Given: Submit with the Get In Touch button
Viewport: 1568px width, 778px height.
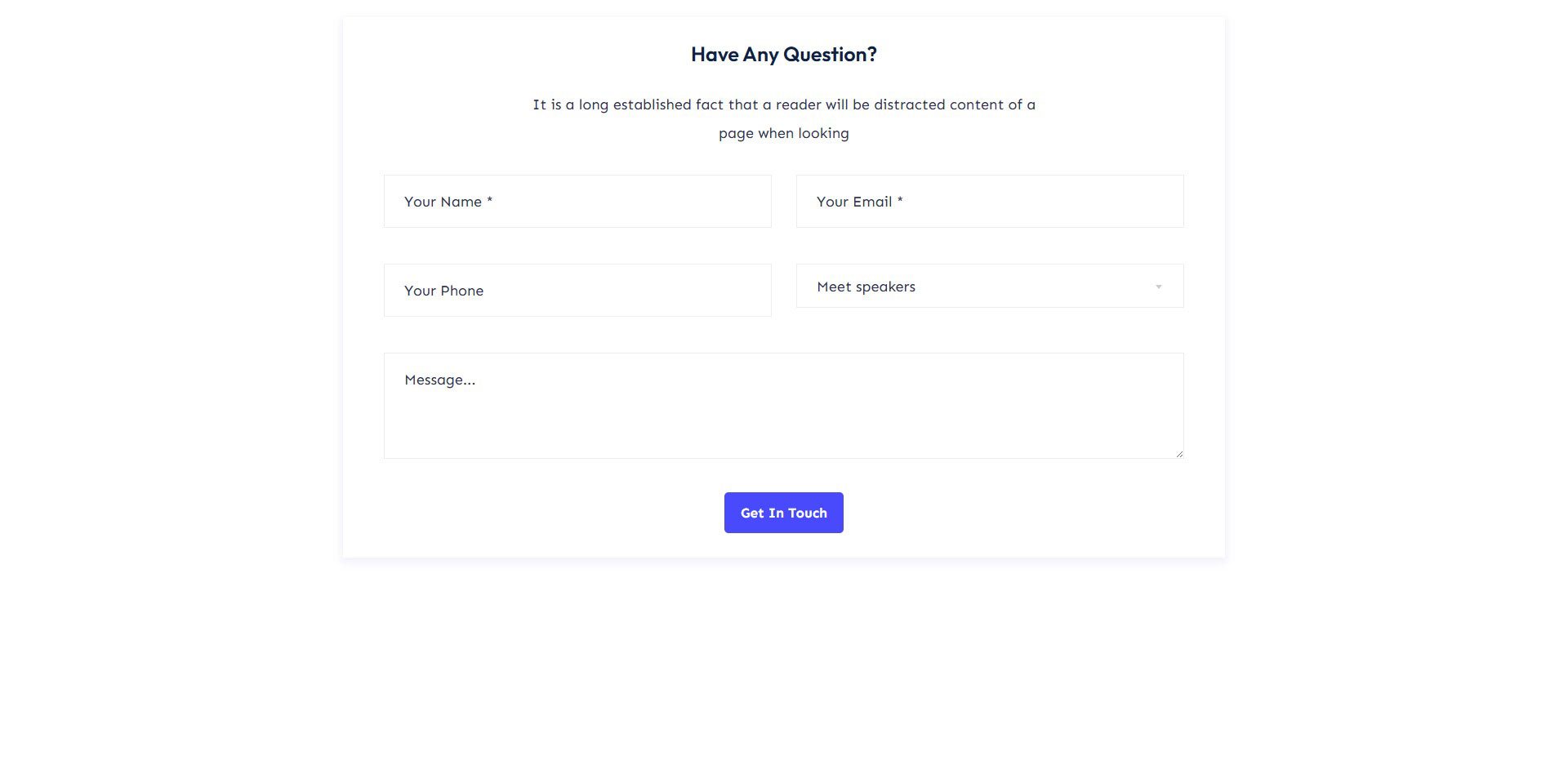Looking at the screenshot, I should tap(784, 513).
